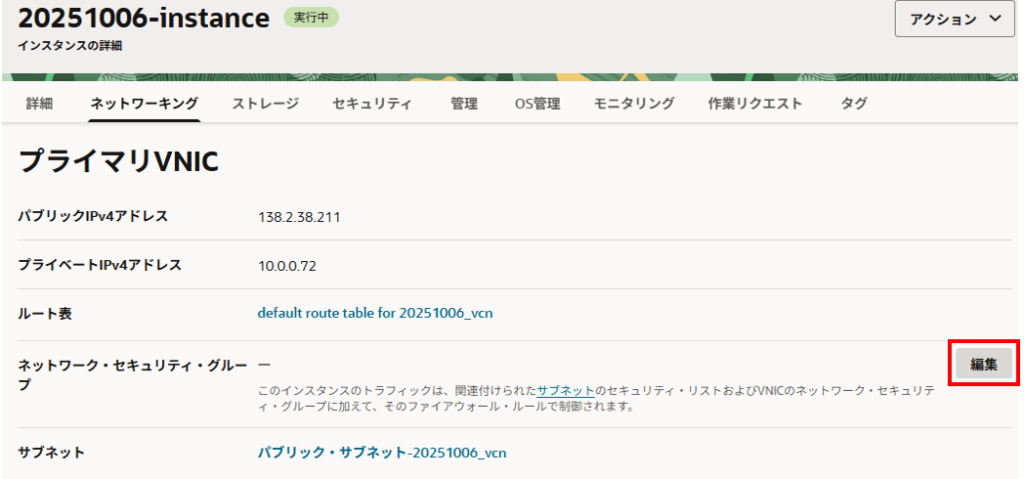1024x479 pixels.
Task: Open the 作業リクエスト tab
Action: pyautogui.click(x=755, y=103)
